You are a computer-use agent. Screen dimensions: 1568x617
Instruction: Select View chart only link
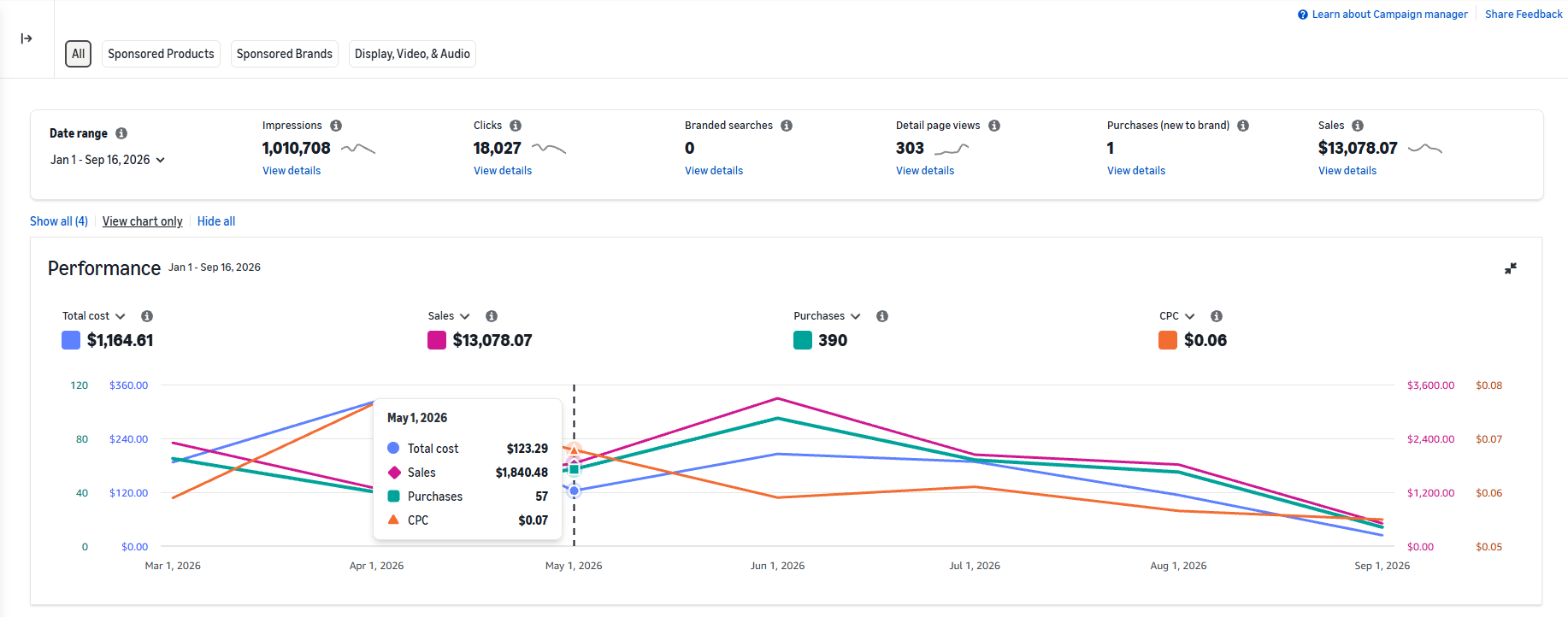[x=143, y=221]
